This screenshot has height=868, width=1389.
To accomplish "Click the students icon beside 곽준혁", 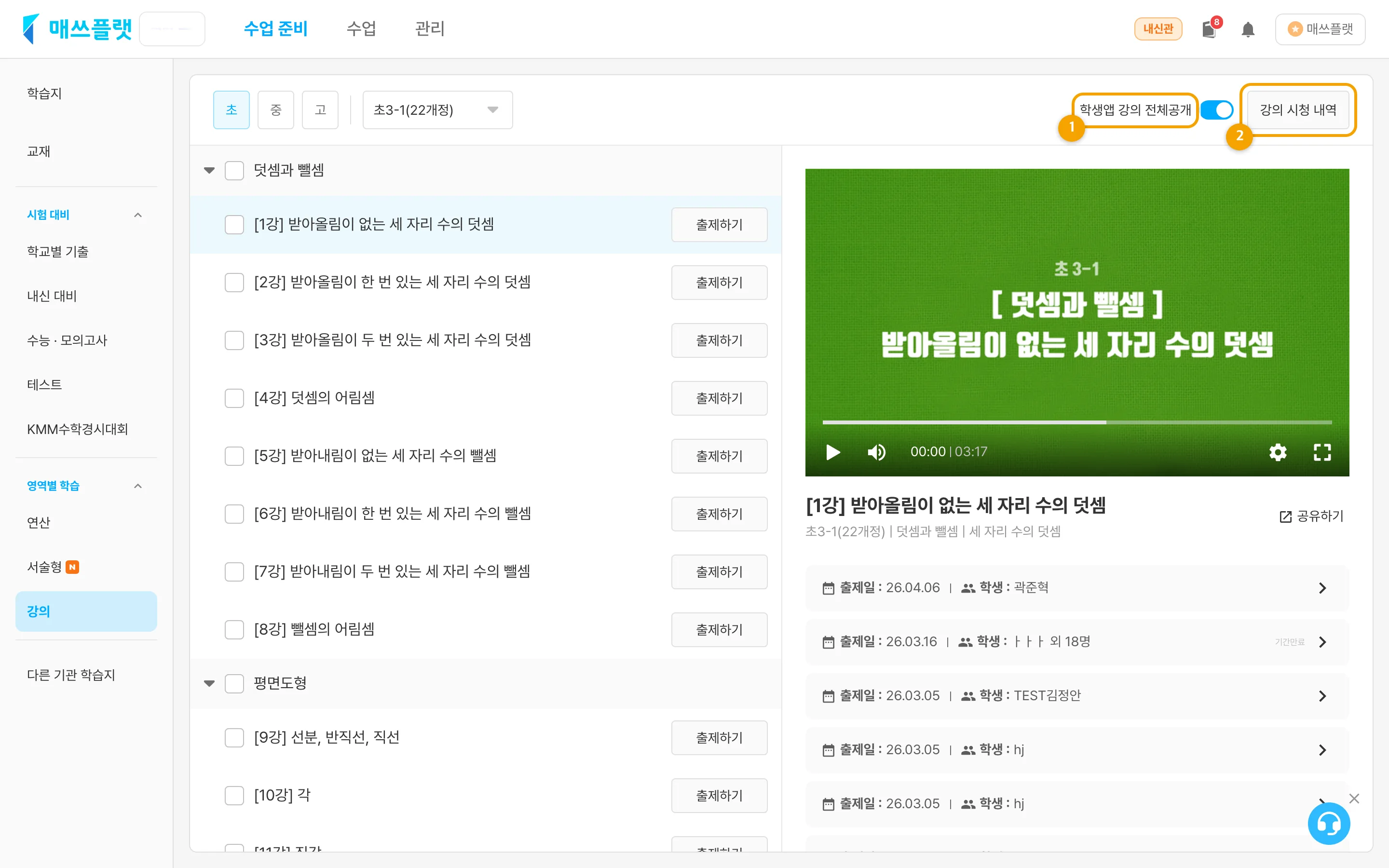I will point(968,588).
